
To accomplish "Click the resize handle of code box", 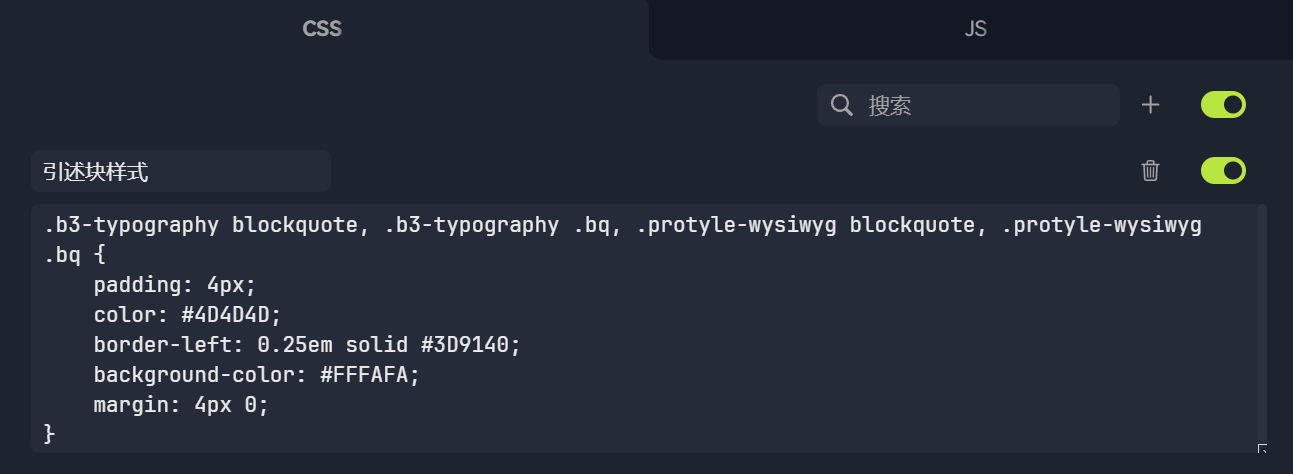I will (1262, 448).
